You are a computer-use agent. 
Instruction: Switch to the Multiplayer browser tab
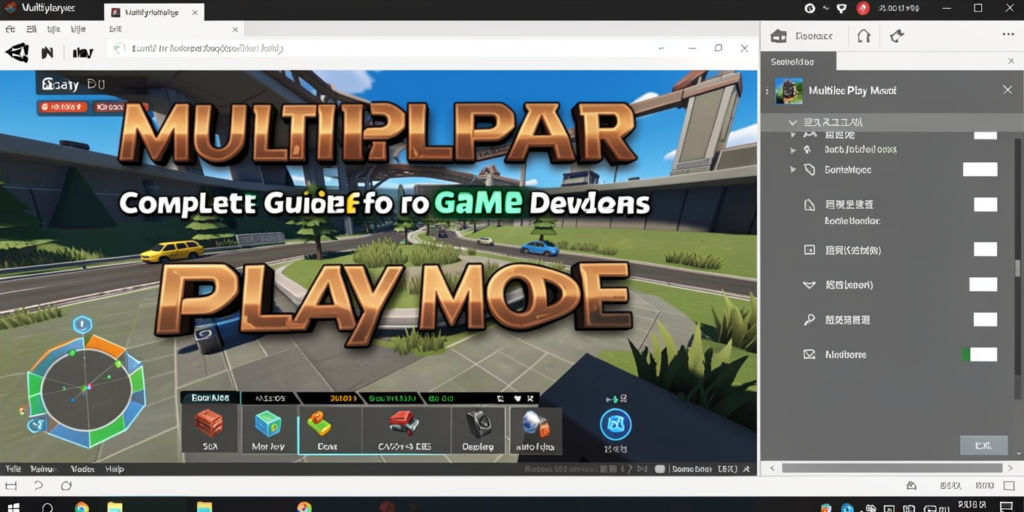click(x=154, y=12)
